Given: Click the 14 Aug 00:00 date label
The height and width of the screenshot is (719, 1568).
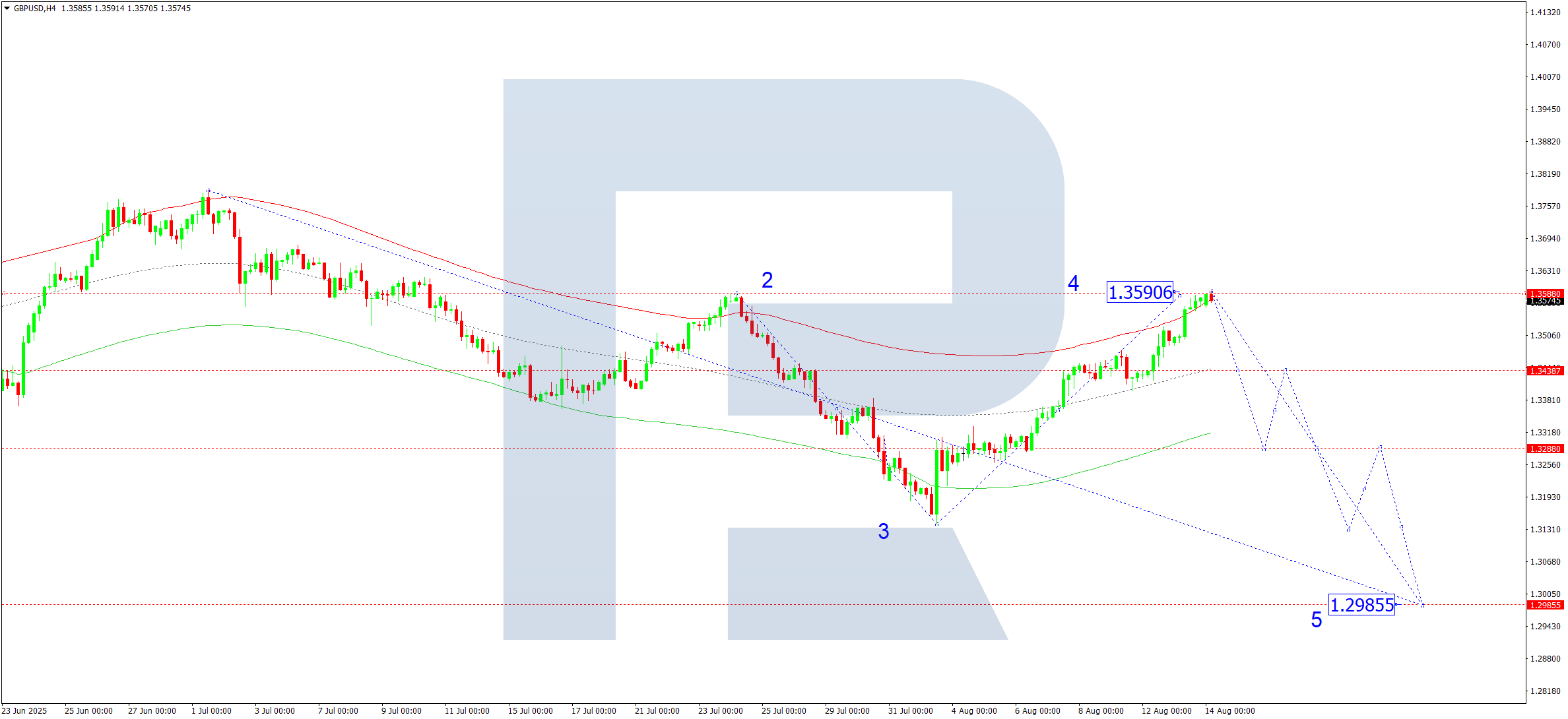Looking at the screenshot, I should pos(1229,710).
